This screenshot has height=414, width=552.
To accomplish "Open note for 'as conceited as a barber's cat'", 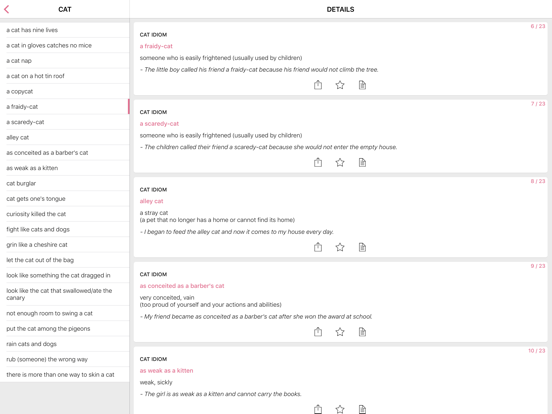I will click(362, 332).
